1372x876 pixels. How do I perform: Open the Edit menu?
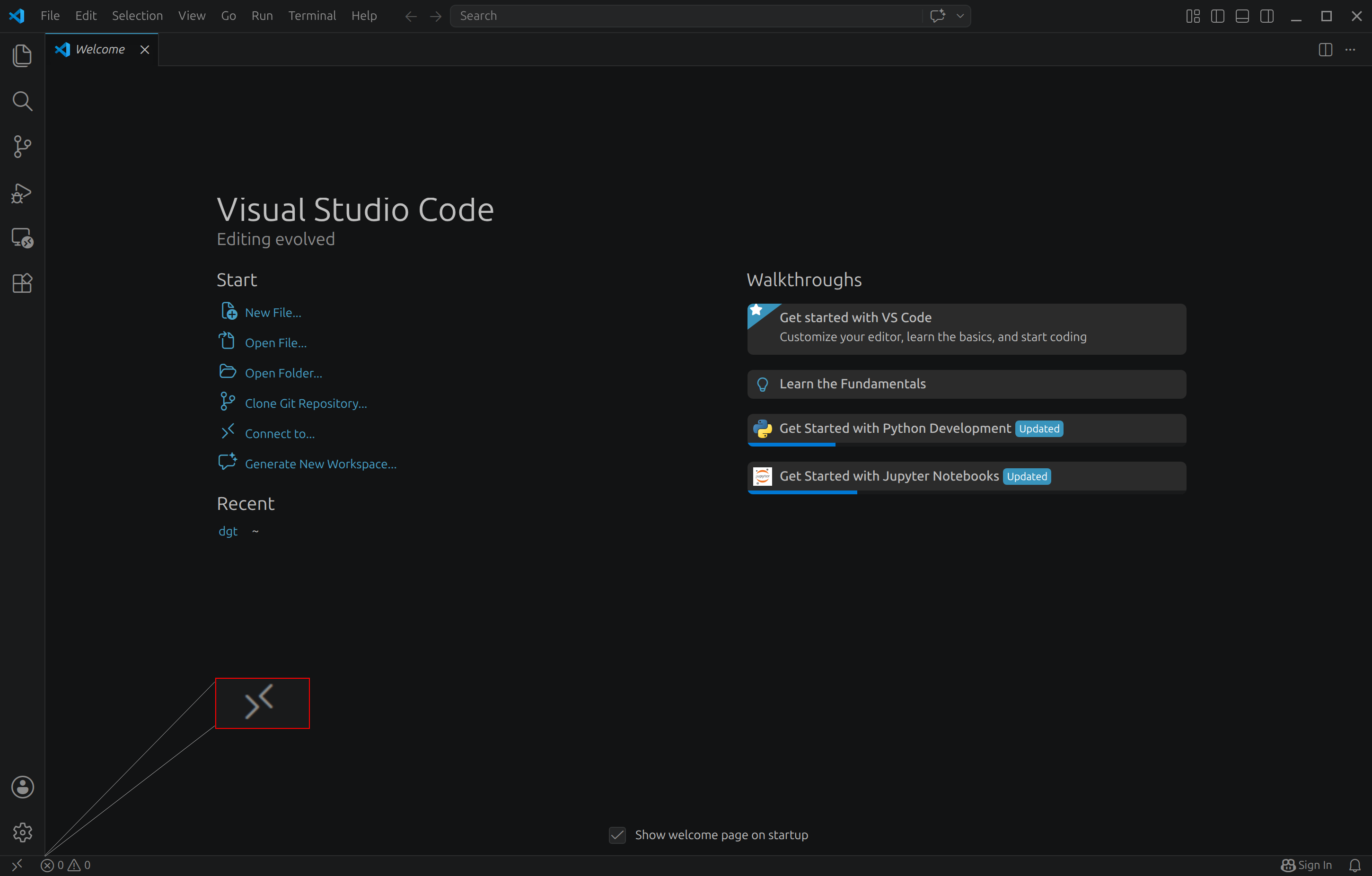[x=86, y=16]
